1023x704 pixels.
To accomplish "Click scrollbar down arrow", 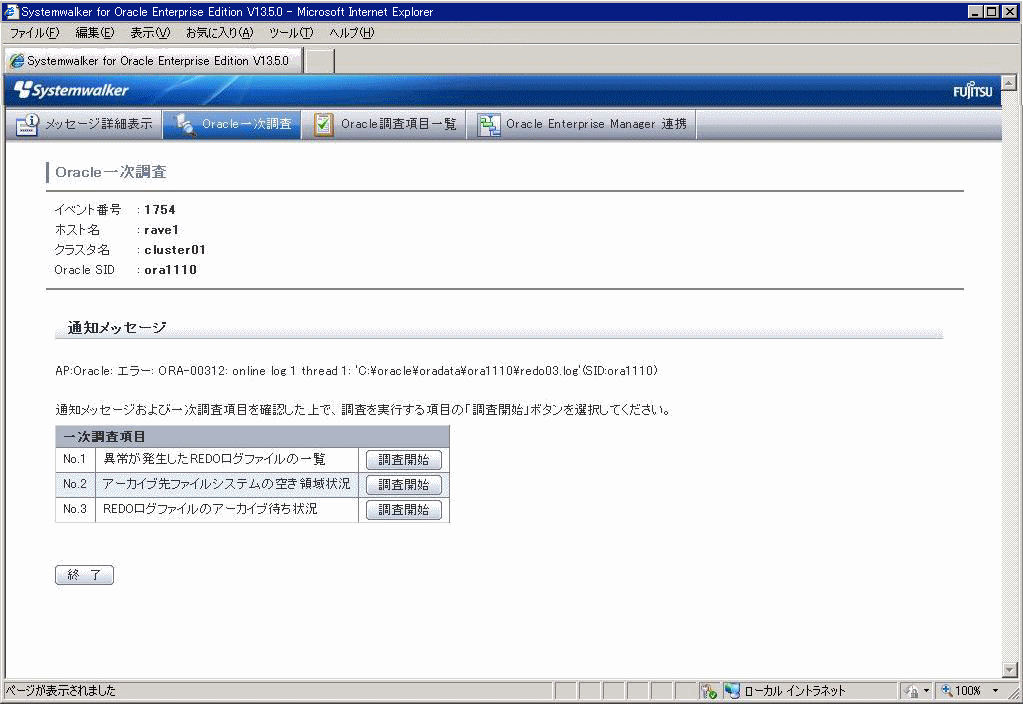I will click(1009, 669).
